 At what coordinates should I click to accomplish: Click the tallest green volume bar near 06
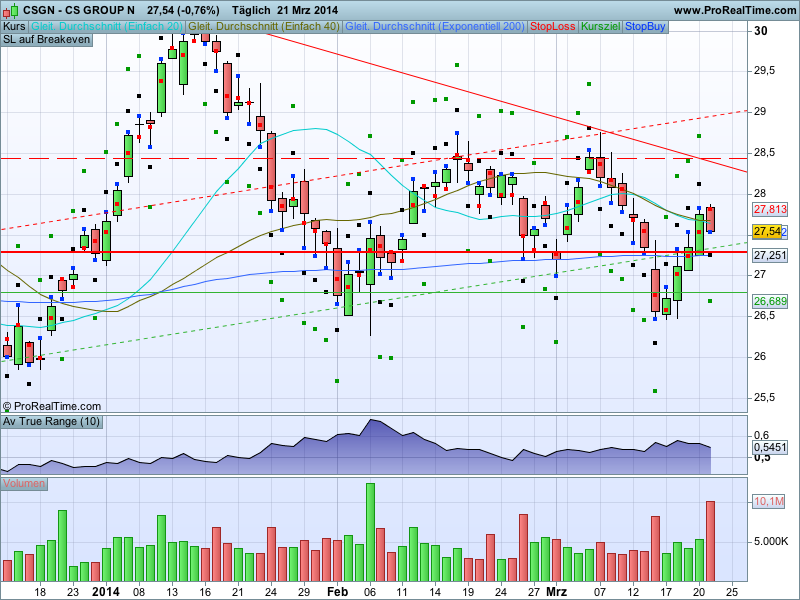(x=370, y=532)
